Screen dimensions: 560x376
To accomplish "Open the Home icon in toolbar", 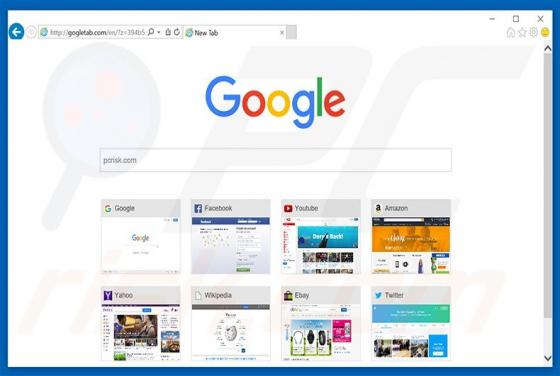I will coord(511,32).
